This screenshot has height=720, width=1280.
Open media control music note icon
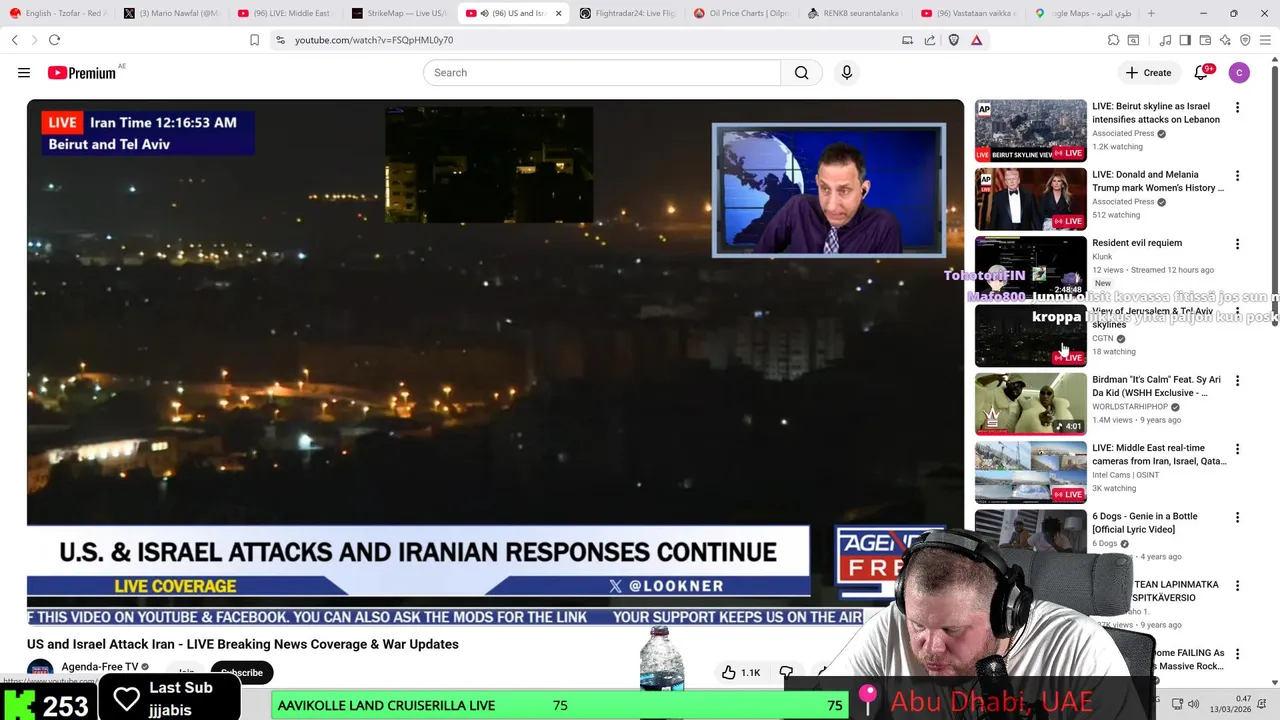1165,40
